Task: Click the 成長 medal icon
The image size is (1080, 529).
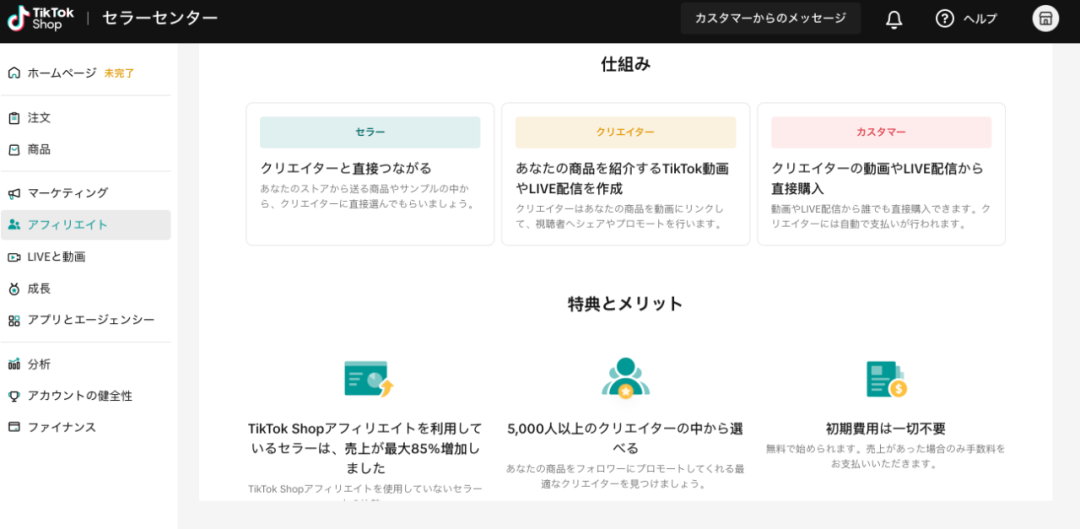Action: 14,289
